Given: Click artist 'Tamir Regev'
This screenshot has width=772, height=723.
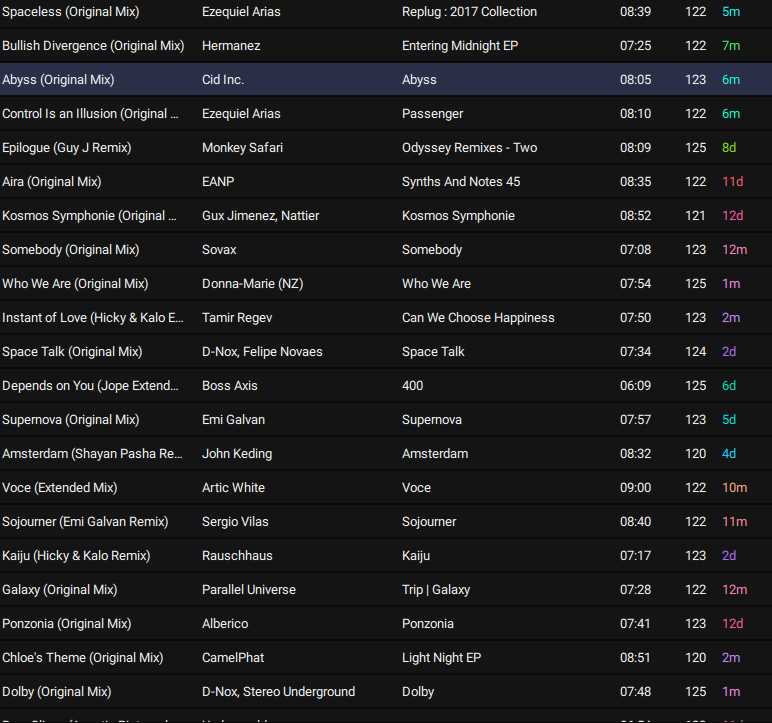Looking at the screenshot, I should coord(237,318).
